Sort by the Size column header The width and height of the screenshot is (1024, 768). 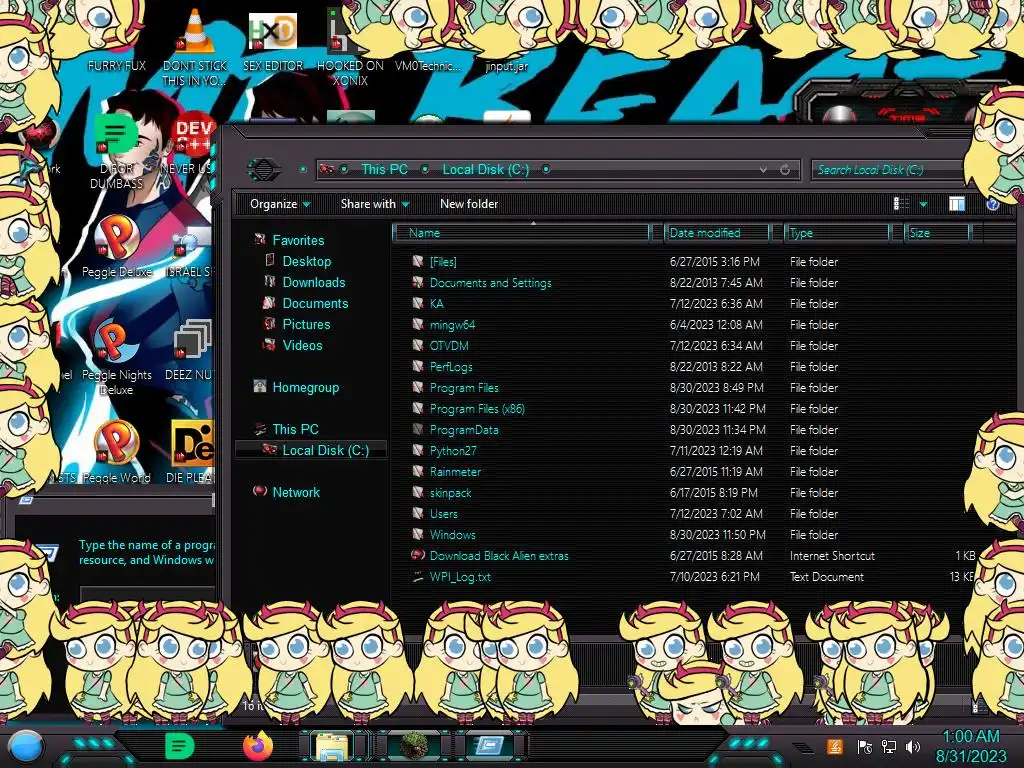936,232
